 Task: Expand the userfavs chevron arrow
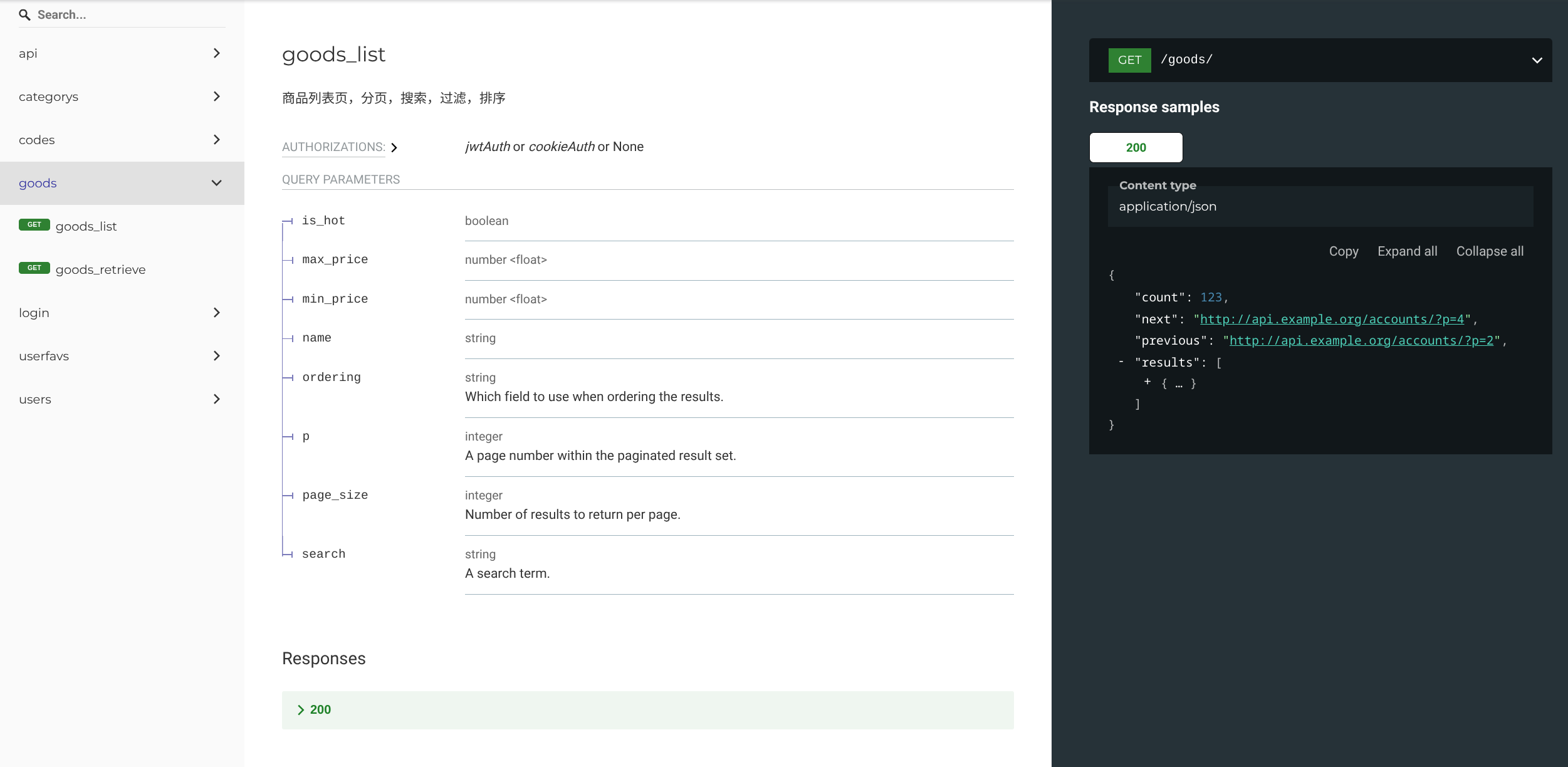216,356
